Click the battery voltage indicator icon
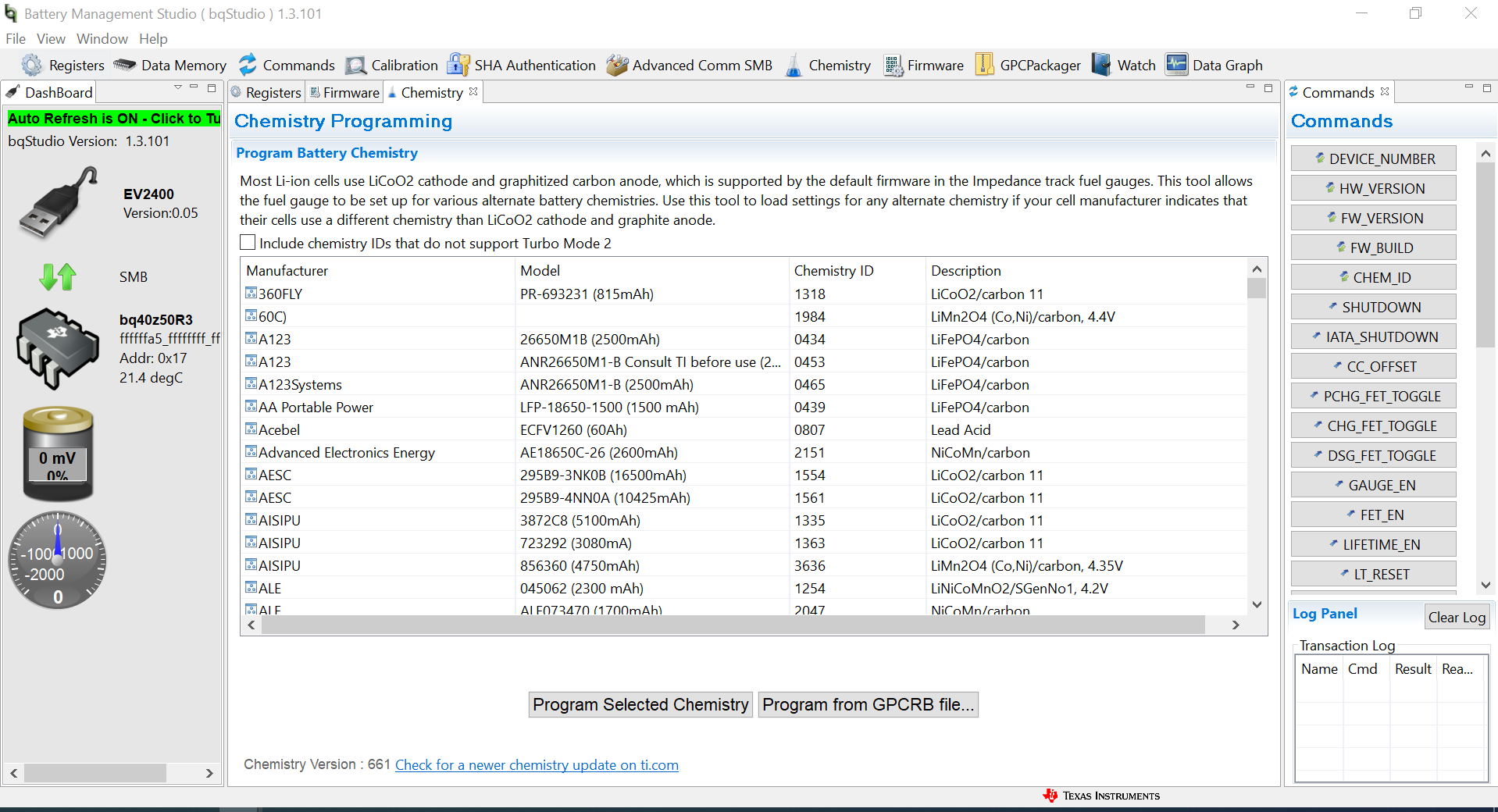This screenshot has height=812, width=1498. point(58,453)
